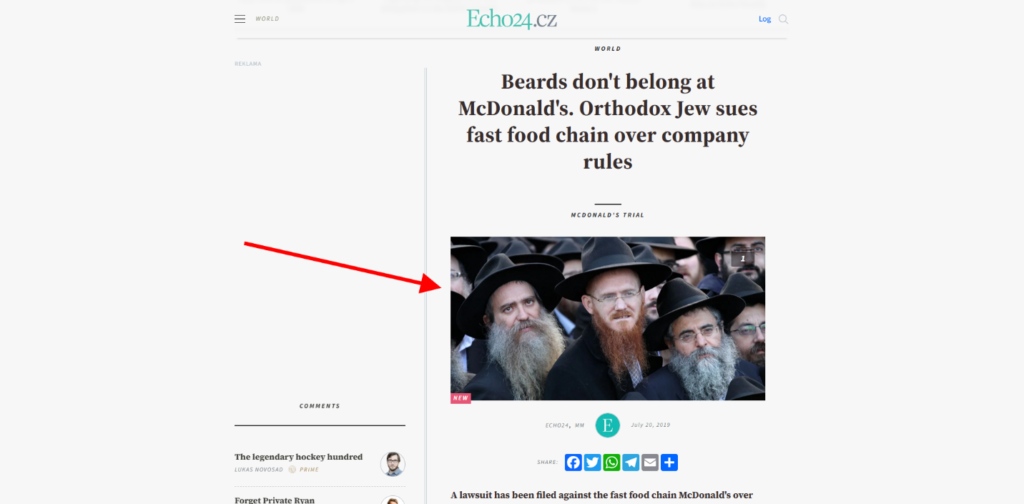Open the hamburger menu icon
Image resolution: width=1024 pixels, height=504 pixels.
click(240, 19)
